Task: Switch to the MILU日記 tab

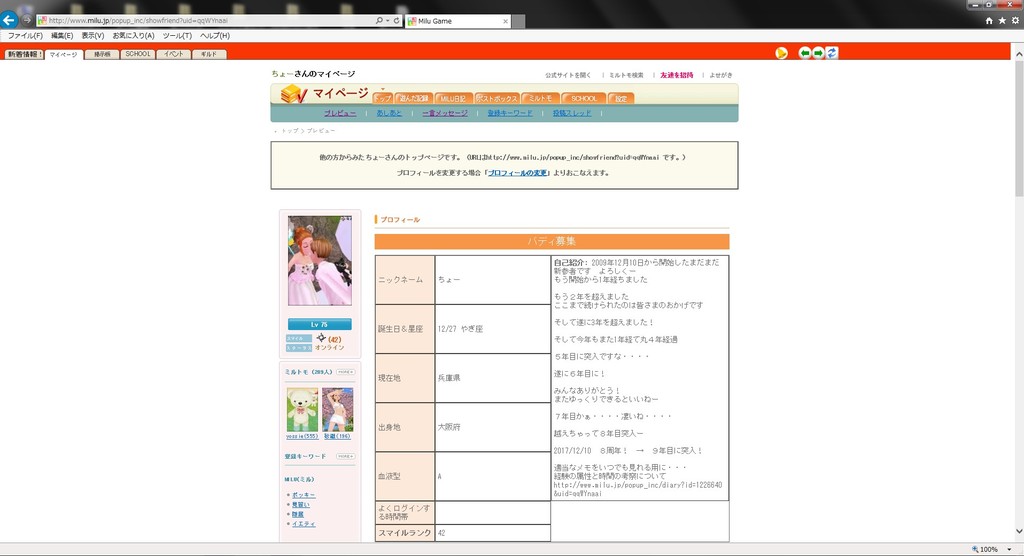Action: point(454,98)
